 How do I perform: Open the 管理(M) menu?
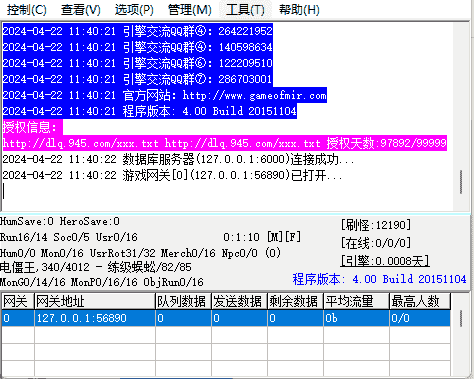(190, 10)
